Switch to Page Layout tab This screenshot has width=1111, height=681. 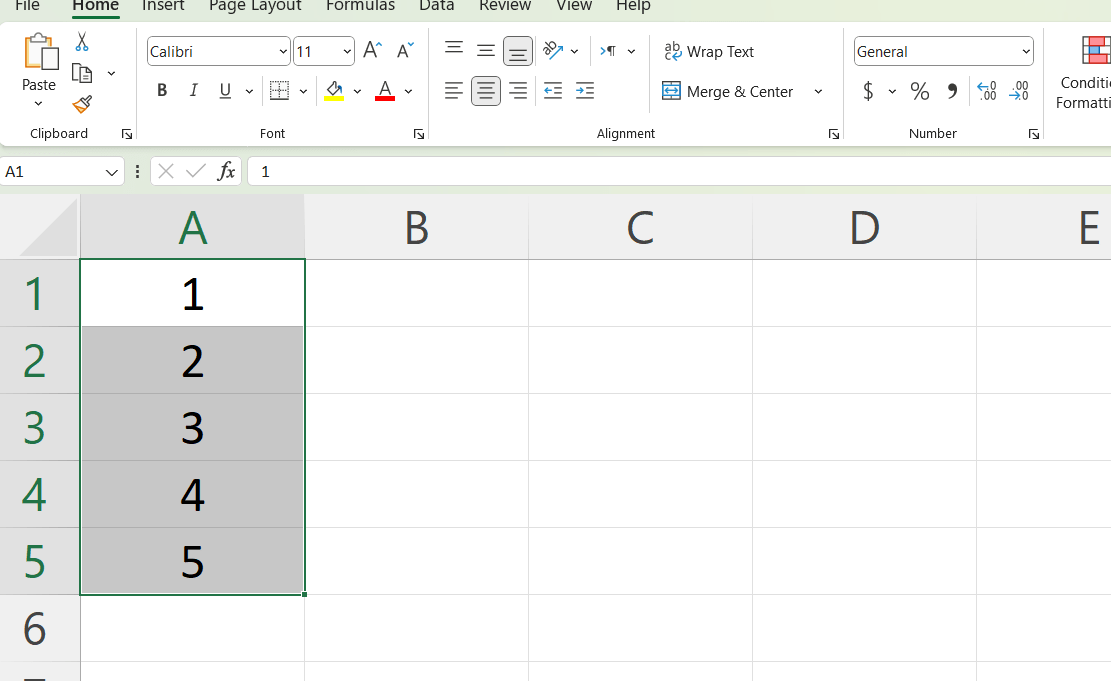255,6
